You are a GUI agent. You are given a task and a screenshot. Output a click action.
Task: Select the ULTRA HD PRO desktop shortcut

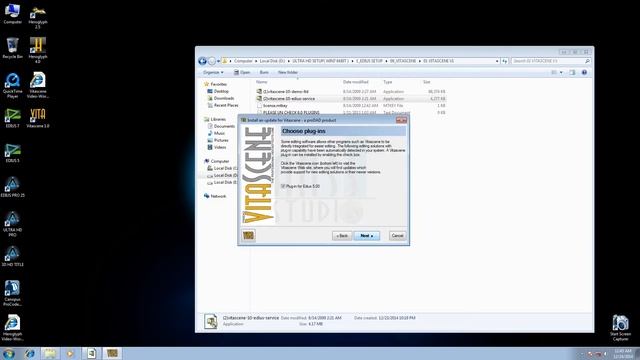click(12, 224)
